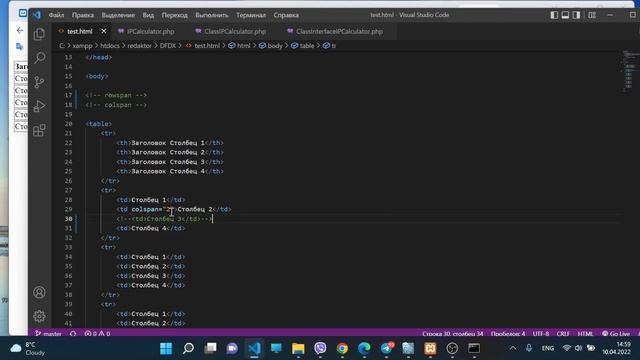This screenshot has width=640, height=360.
Task: Close the test.html tab
Action: tap(104, 31)
